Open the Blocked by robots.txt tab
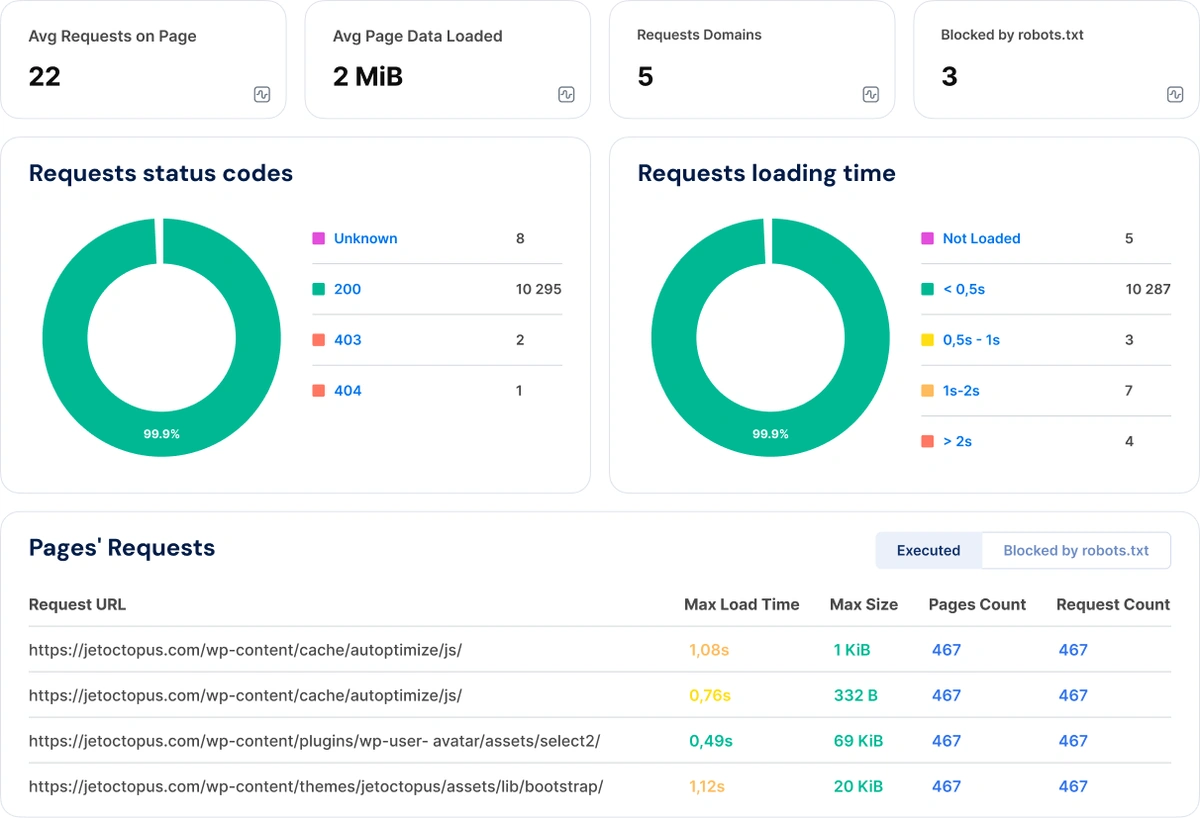Screen dimensions: 1200x818 (x=1076, y=550)
